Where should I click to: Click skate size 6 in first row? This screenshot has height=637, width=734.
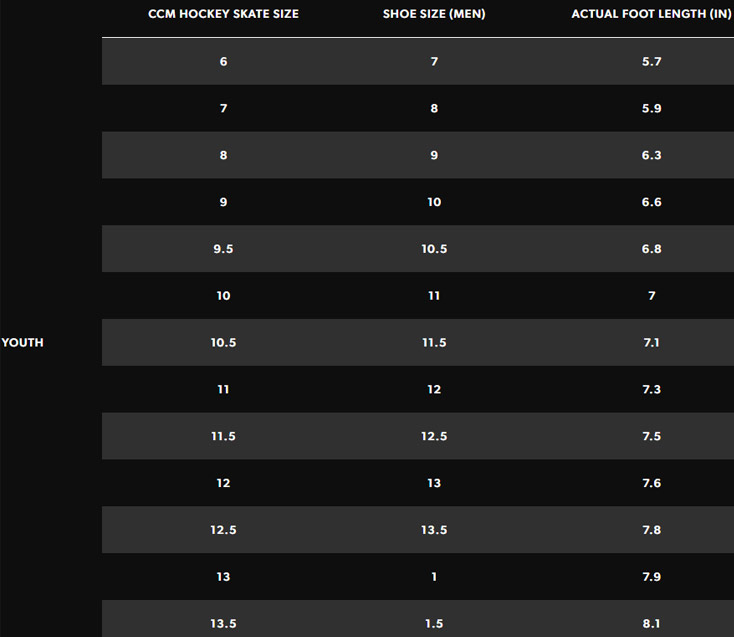click(x=223, y=61)
